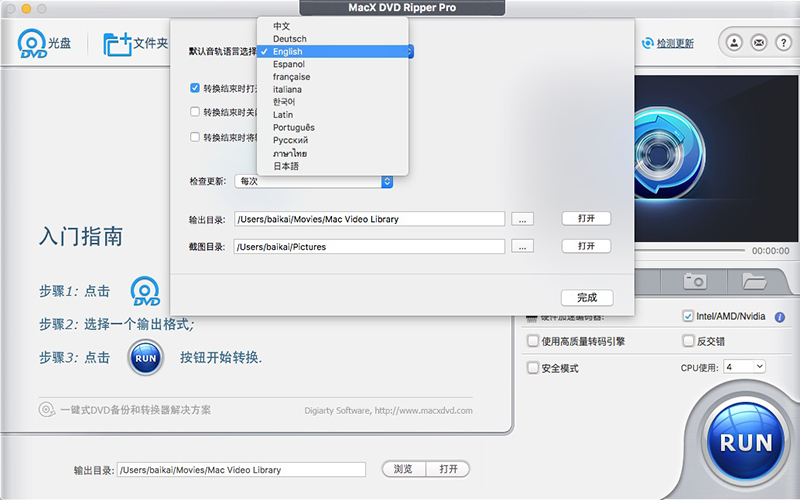Toggle the third 转换结束时将 checkbox
Viewport: 800px width, 500px height.
(194, 137)
